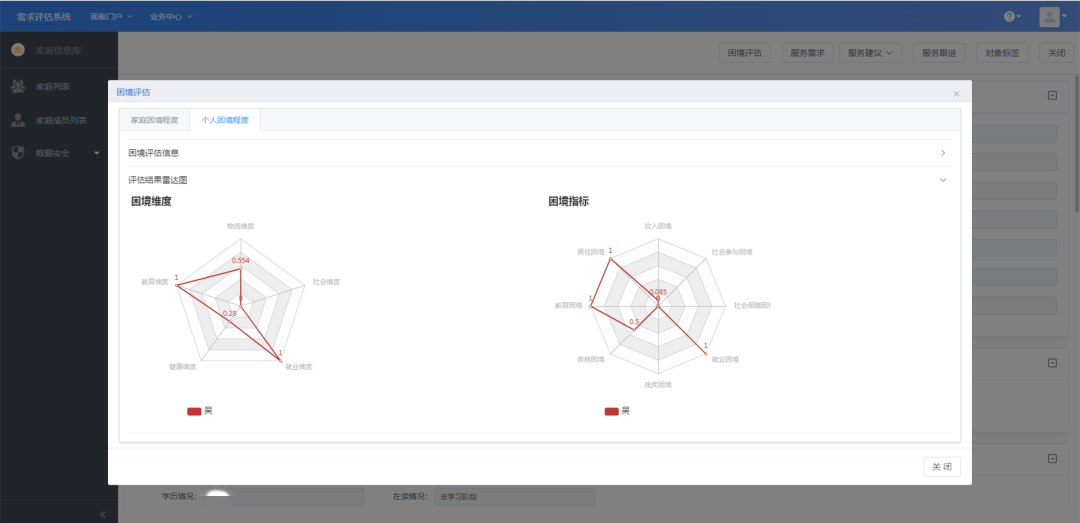Viewport: 1080px width, 523px height.
Task: Toggle the 困境指标 chart red legend series
Action: [612, 410]
